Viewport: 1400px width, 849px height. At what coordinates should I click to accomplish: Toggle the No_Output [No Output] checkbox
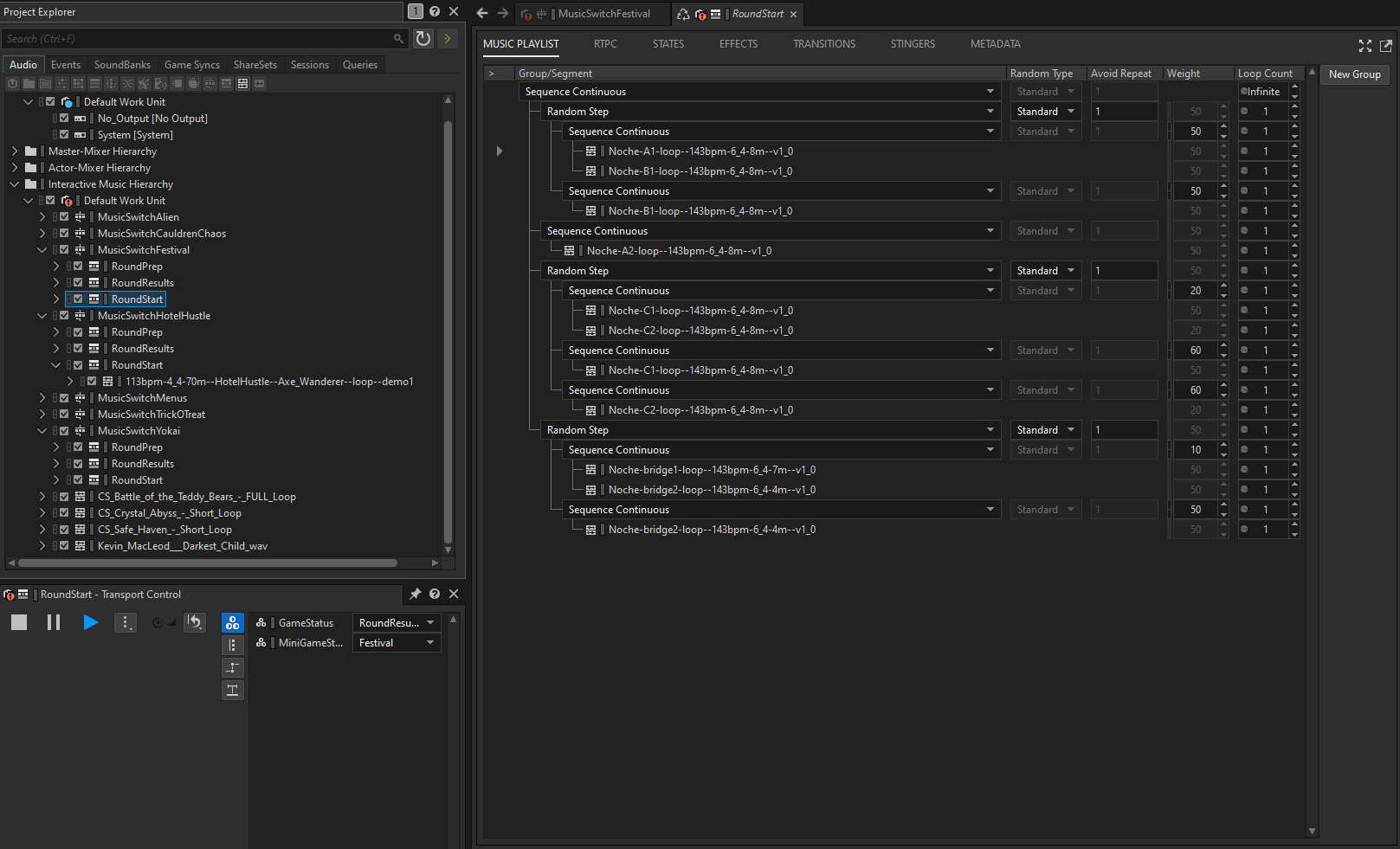click(x=64, y=119)
